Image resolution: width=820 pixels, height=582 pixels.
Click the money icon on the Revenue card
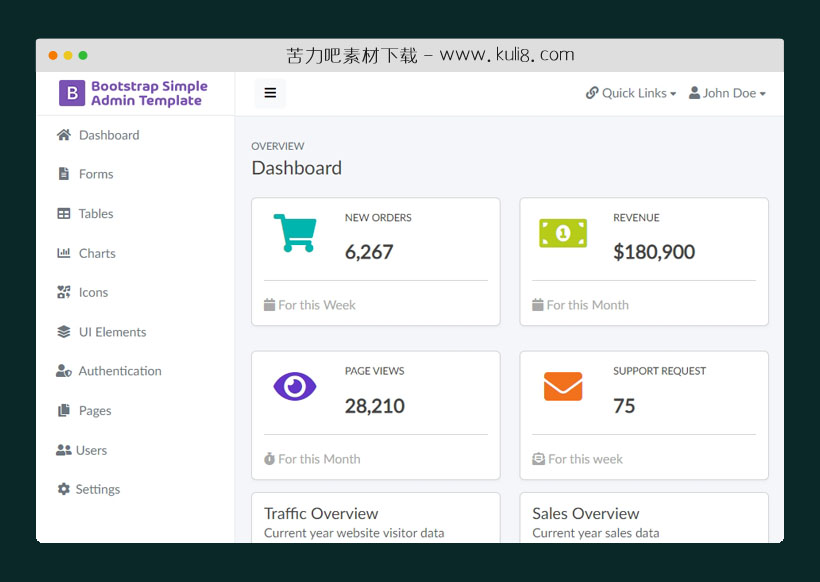click(x=563, y=232)
